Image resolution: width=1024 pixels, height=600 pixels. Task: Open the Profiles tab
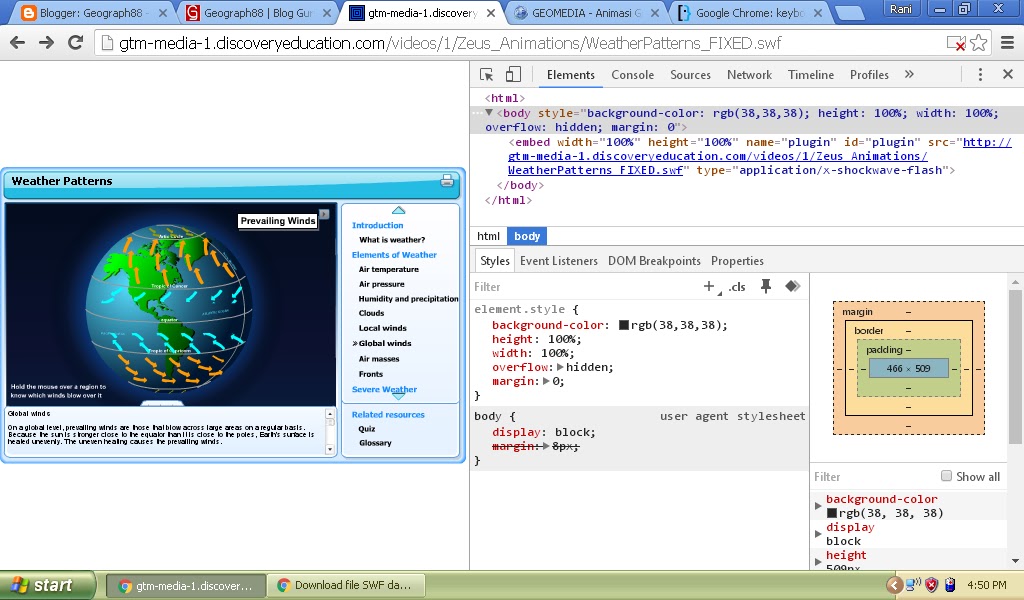coord(869,74)
